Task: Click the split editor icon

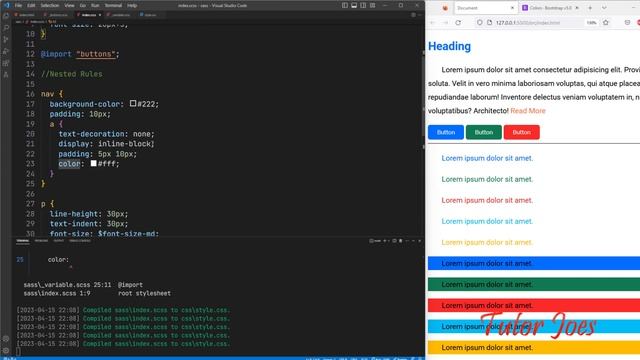Action: [x=413, y=15]
